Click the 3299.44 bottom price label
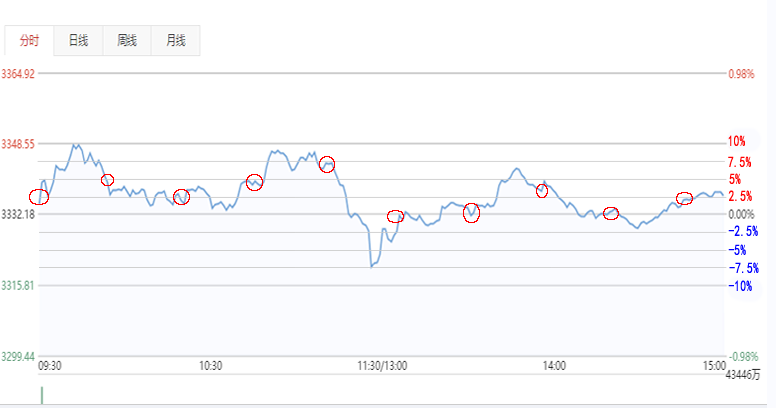Viewport: 776px width, 408px height. (19, 357)
